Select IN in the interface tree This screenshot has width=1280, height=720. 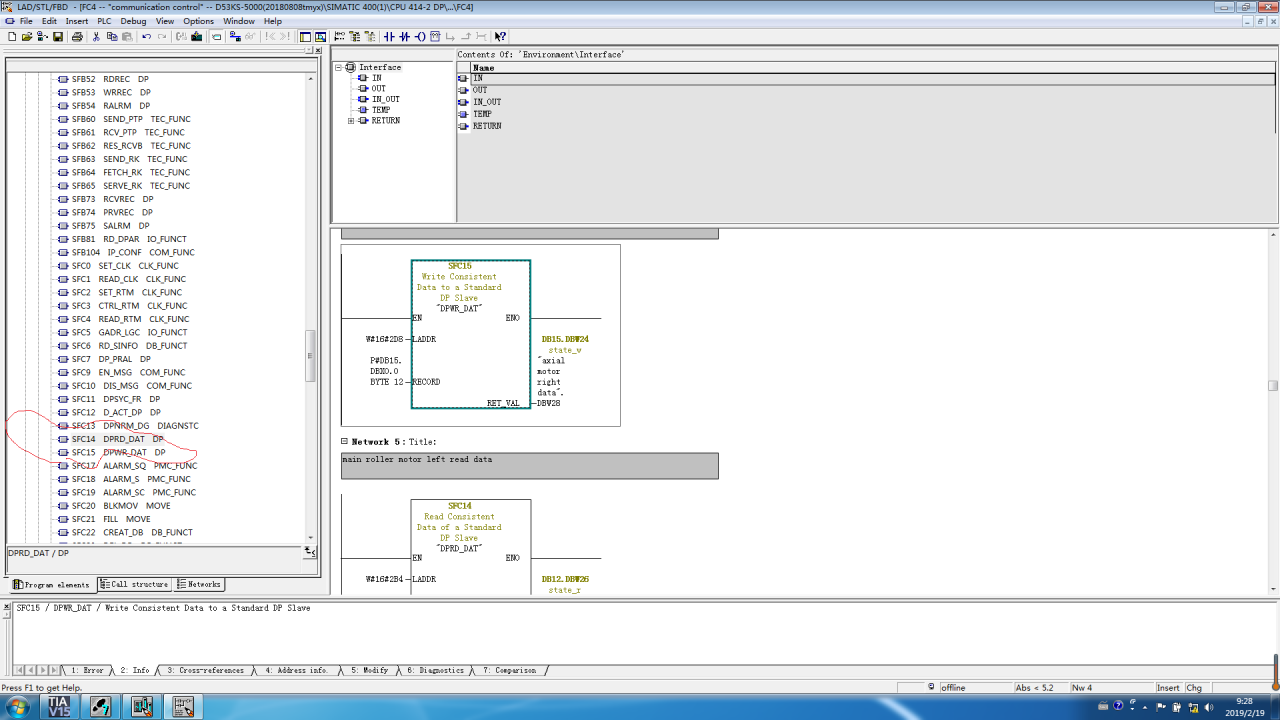[376, 78]
